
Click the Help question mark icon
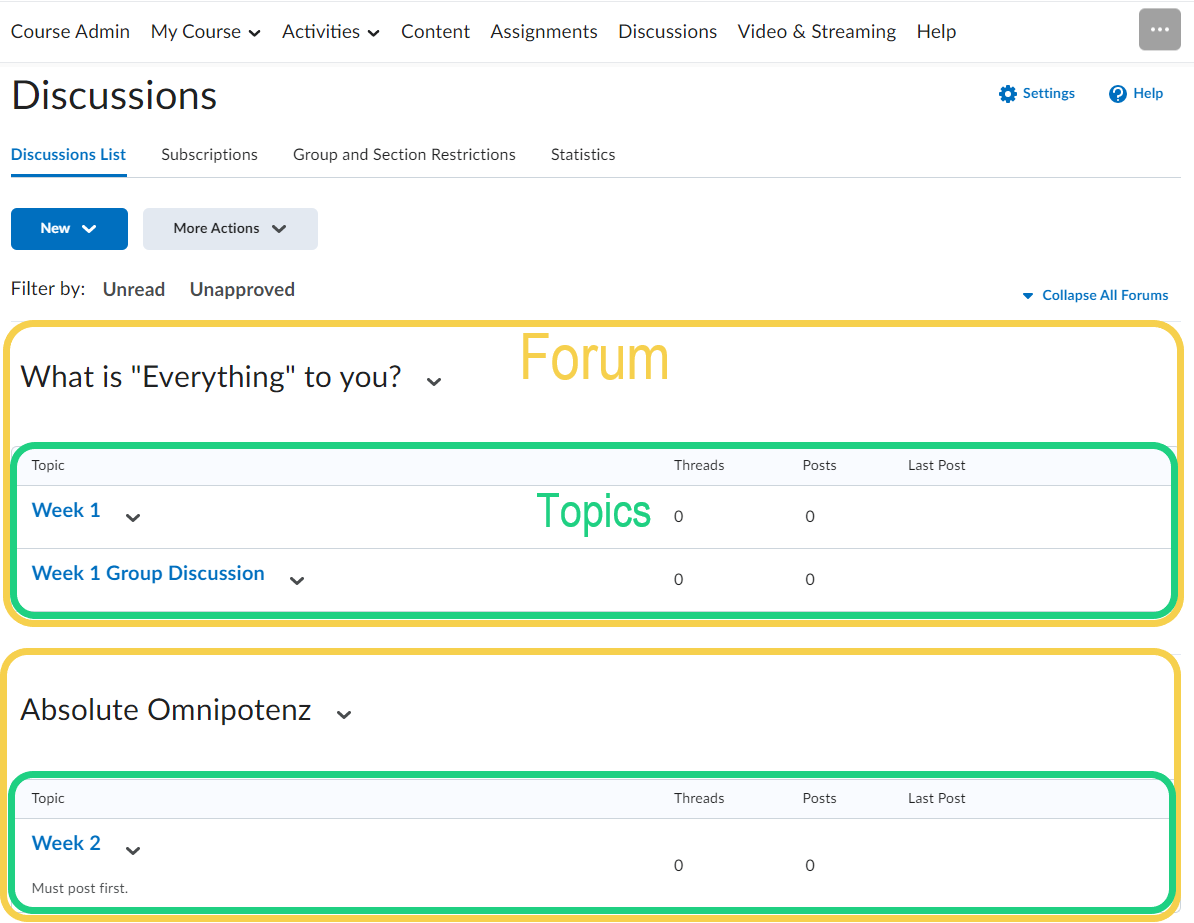1118,94
